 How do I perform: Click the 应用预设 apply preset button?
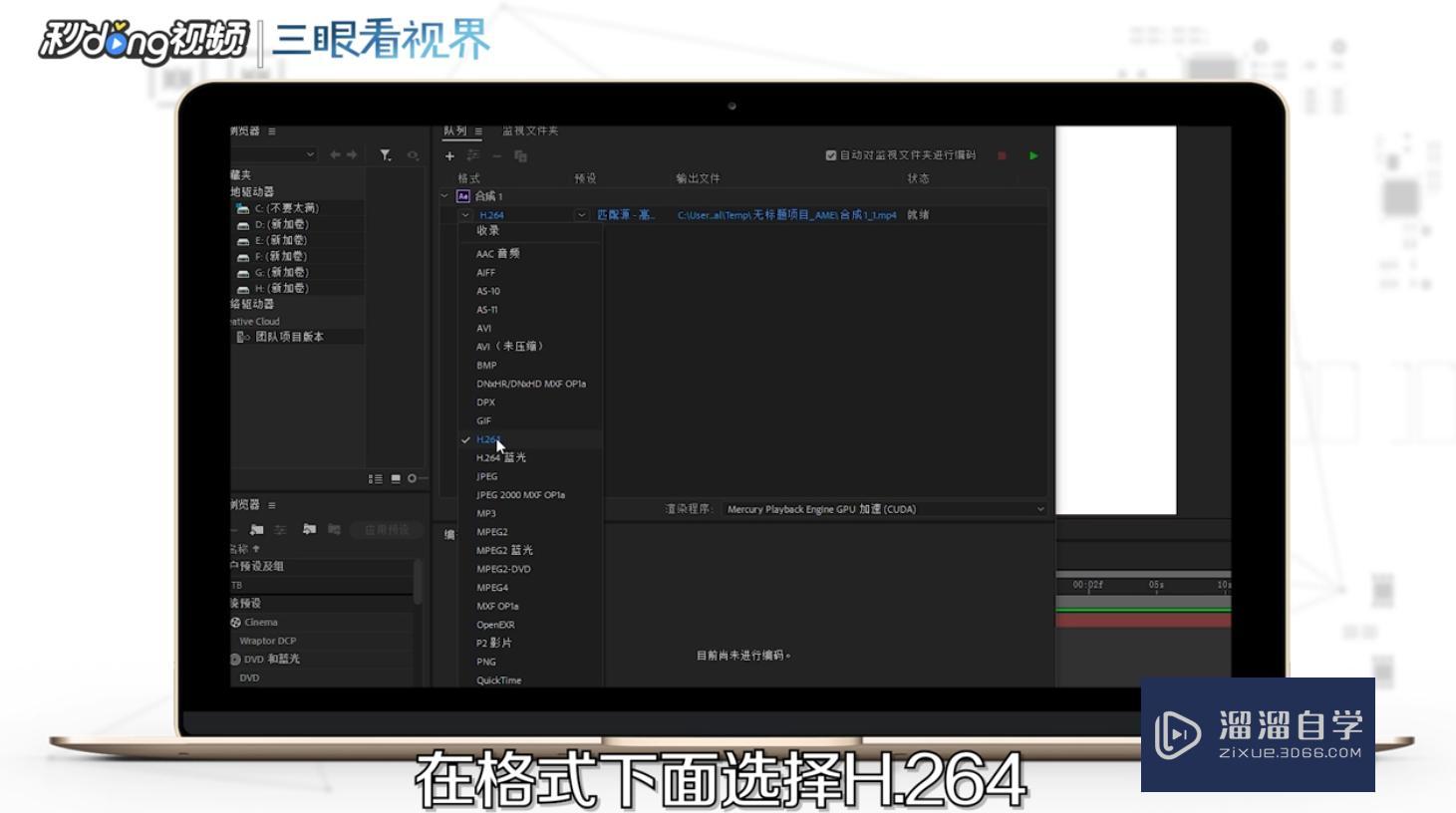click(x=387, y=529)
